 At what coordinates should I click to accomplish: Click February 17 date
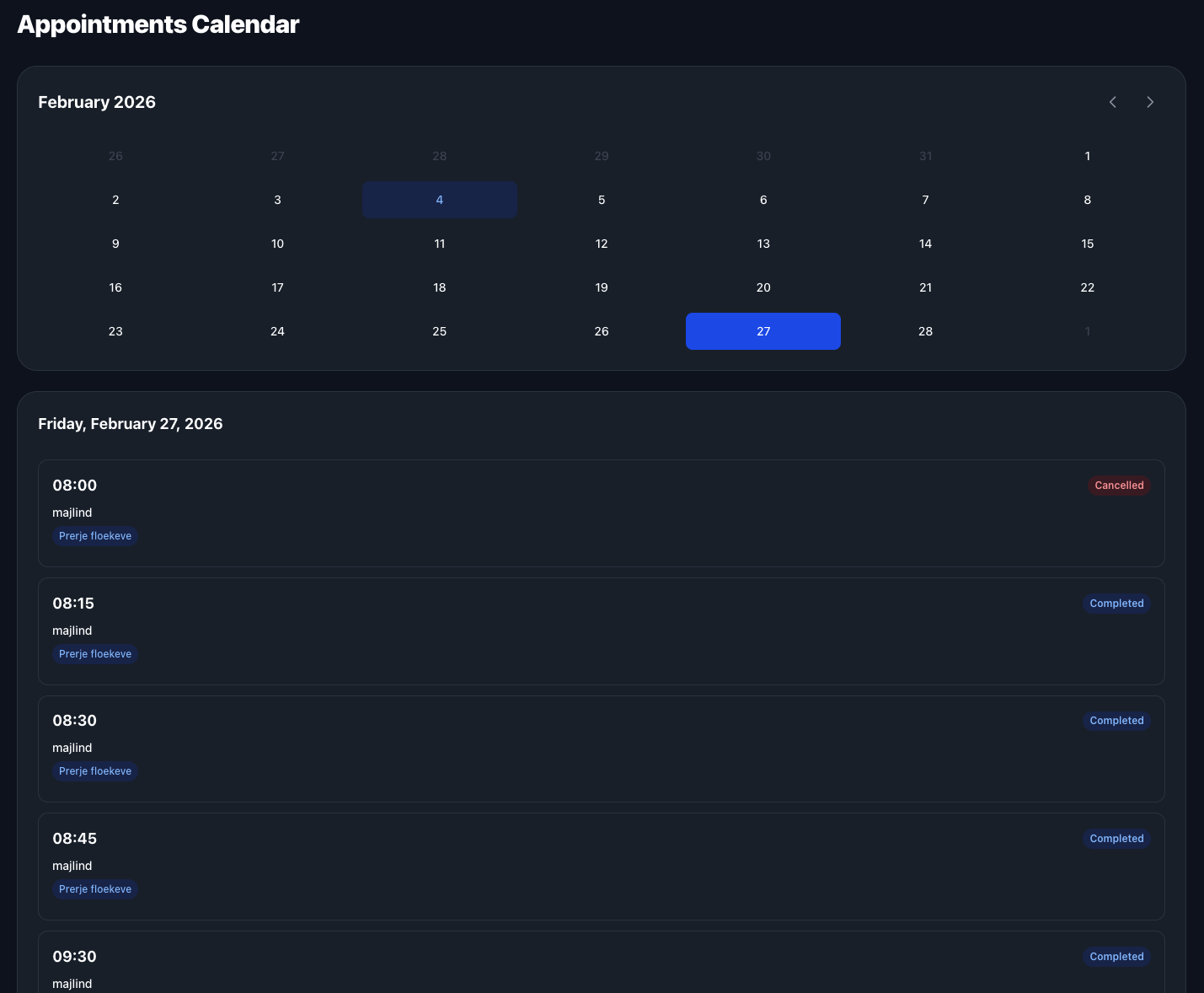[277, 287]
